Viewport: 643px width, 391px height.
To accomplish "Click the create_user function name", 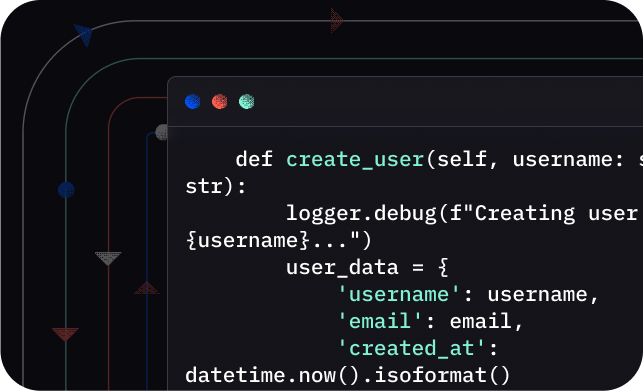I will (355, 160).
